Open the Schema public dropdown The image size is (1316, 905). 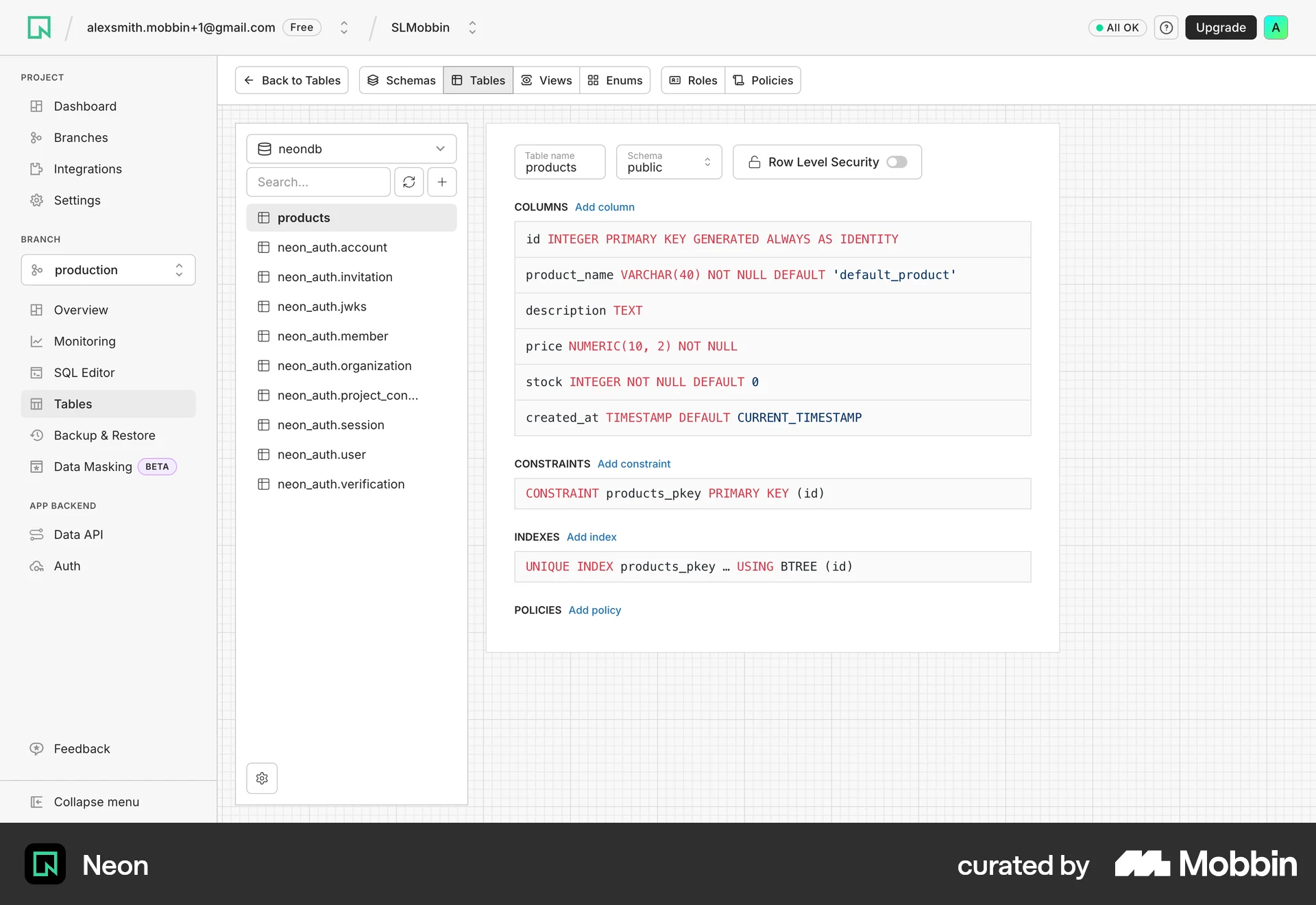pyautogui.click(x=668, y=162)
